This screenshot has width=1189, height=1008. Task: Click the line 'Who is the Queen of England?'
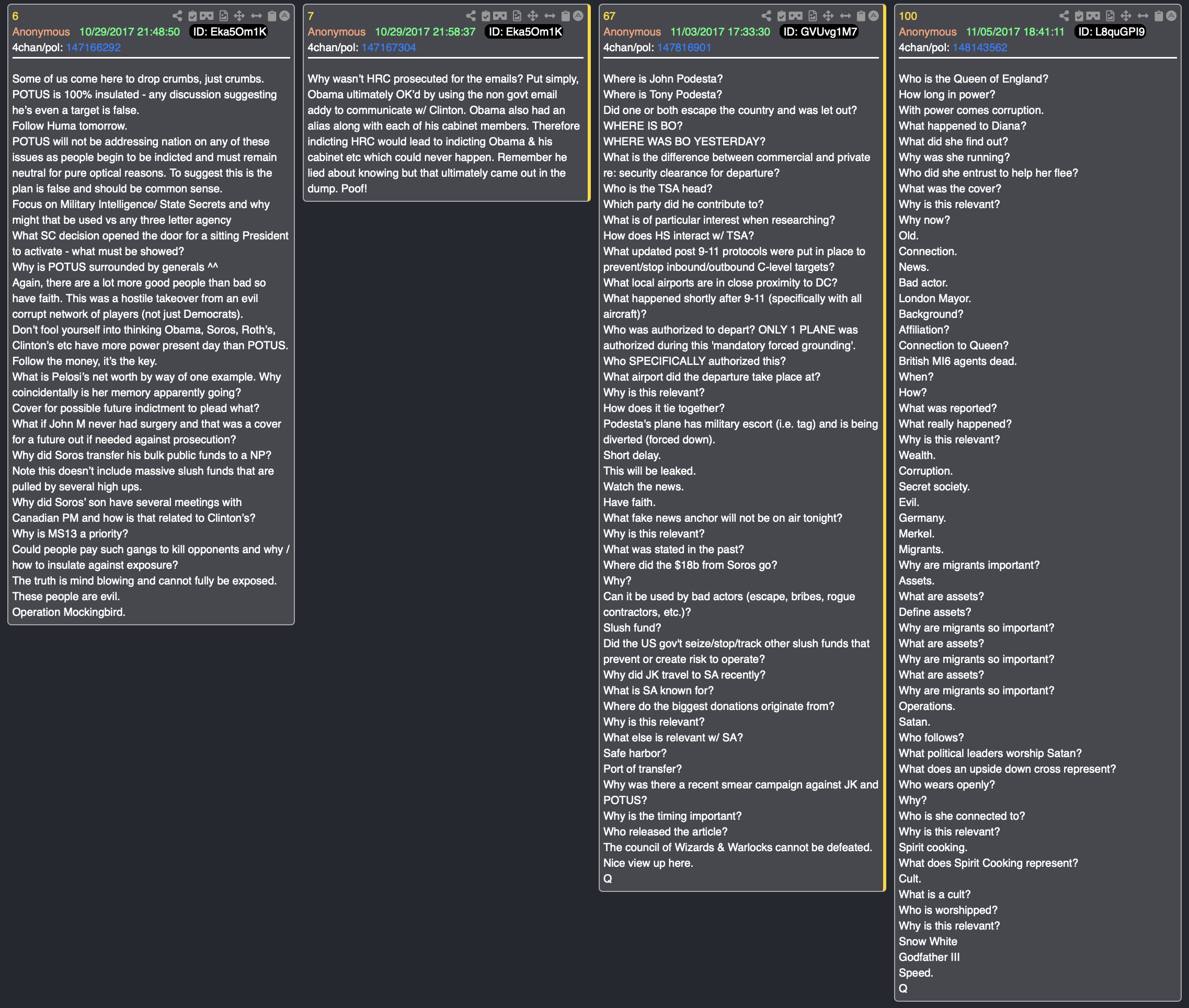coord(973,79)
